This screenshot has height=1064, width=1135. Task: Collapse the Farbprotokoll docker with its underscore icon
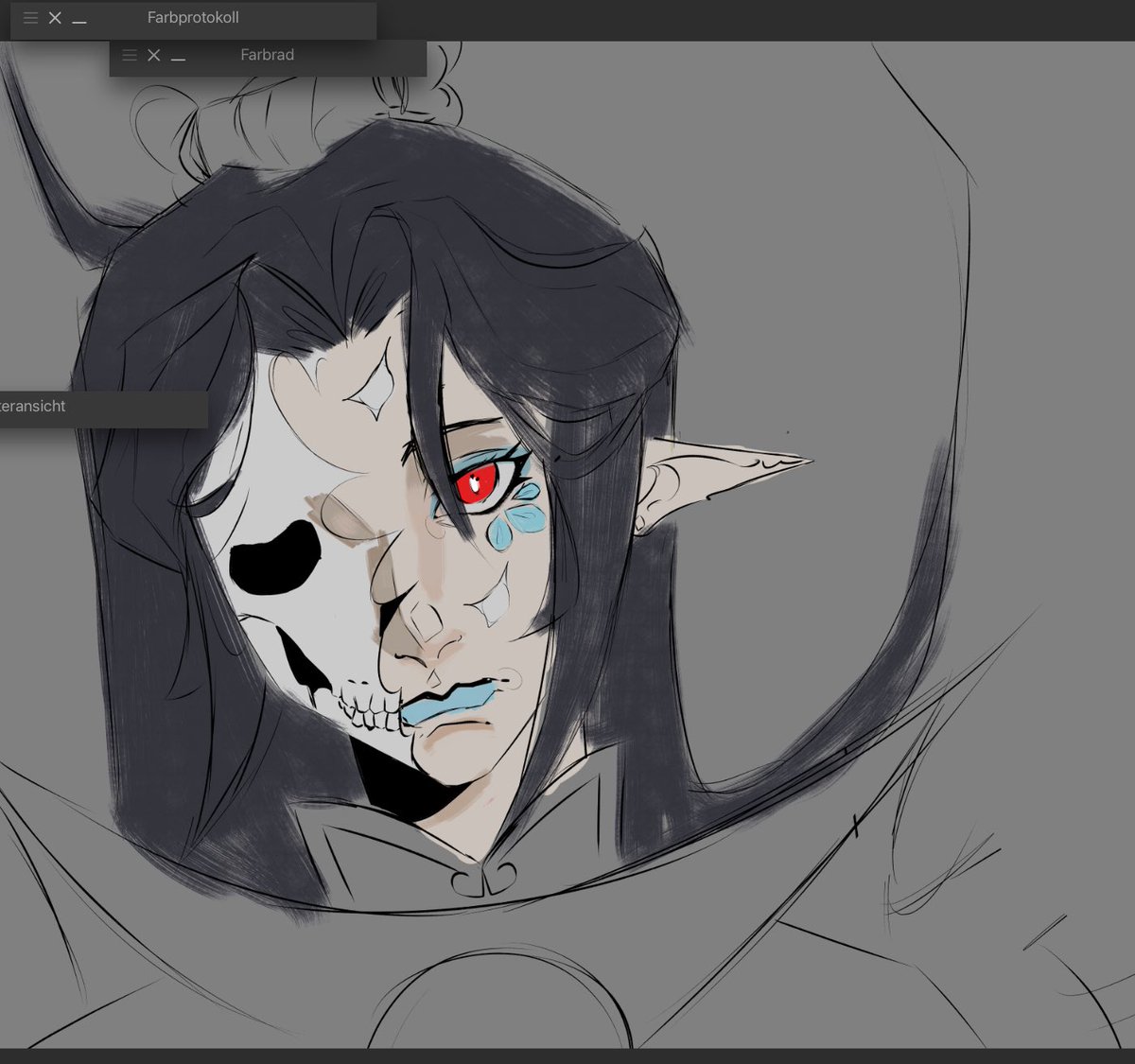tap(79, 21)
